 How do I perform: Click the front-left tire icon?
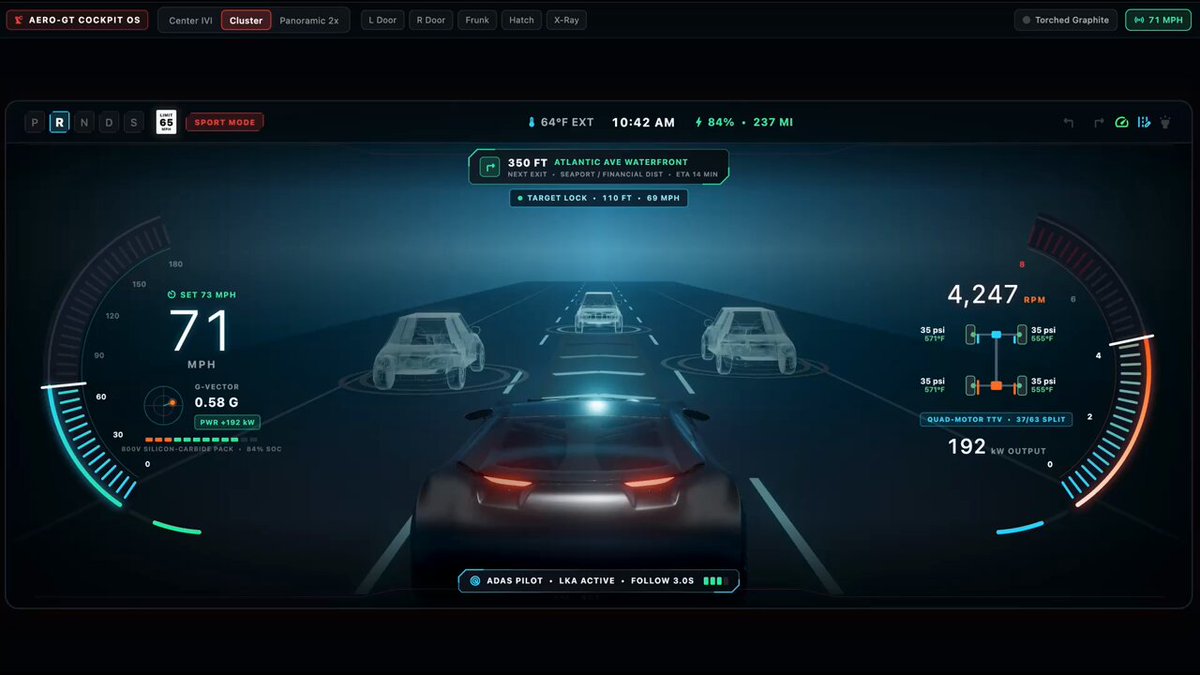970,334
